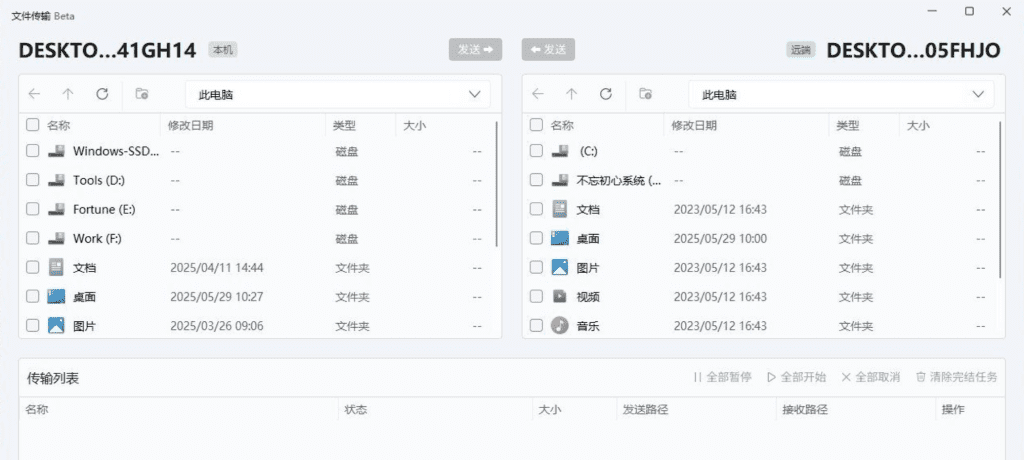Cancel all transfers (全部取消)
This screenshot has width=1024, height=460.
pyautogui.click(x=871, y=377)
